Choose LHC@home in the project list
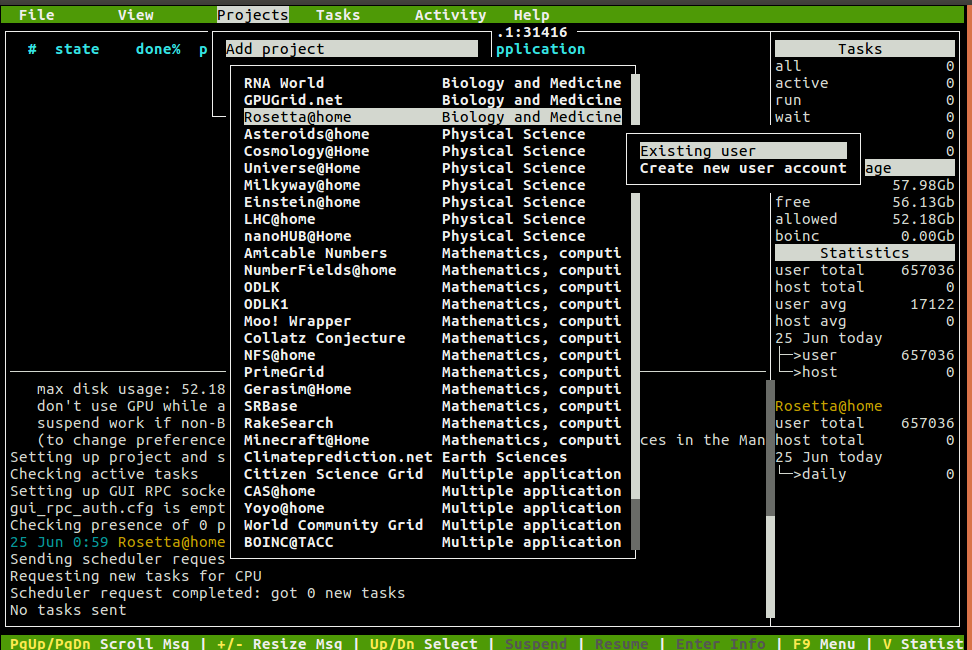Viewport: 972px width, 650px height. click(x=433, y=219)
